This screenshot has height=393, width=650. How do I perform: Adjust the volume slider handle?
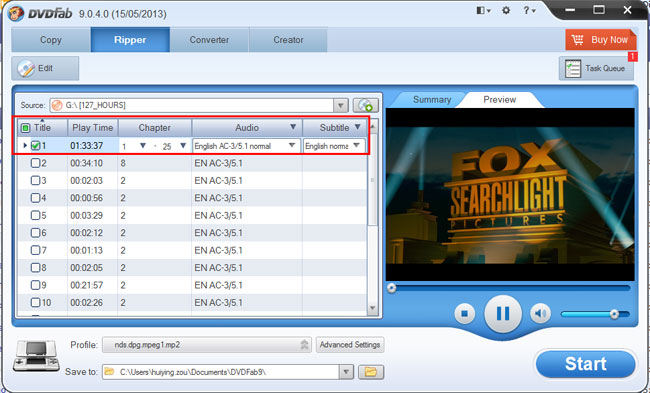[614, 314]
